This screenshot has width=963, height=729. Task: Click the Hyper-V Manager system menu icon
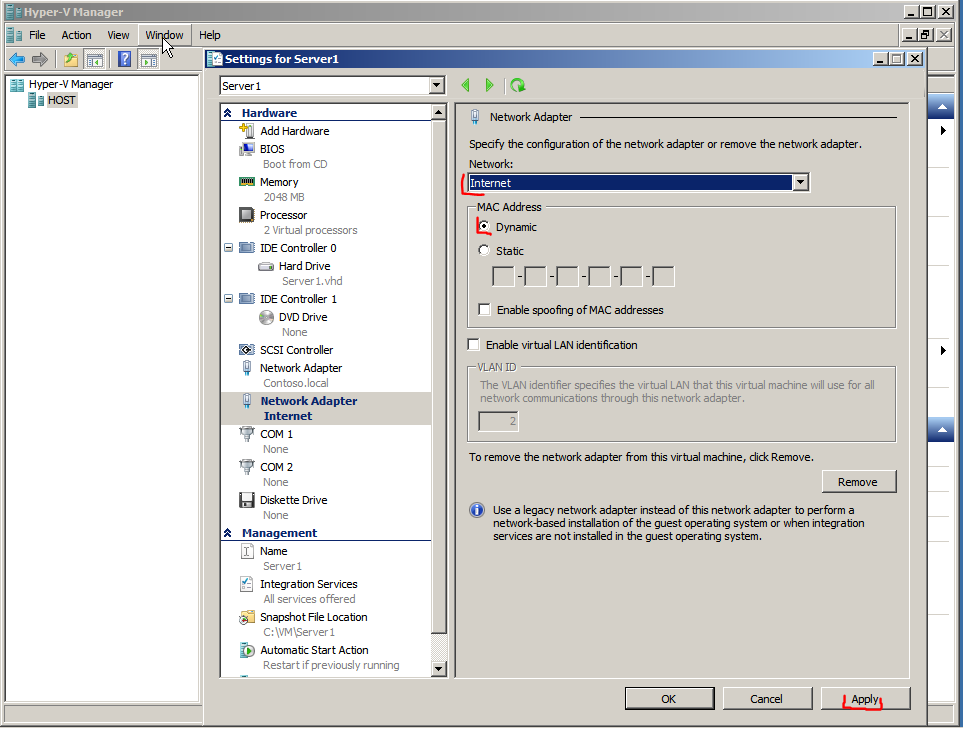pos(14,12)
